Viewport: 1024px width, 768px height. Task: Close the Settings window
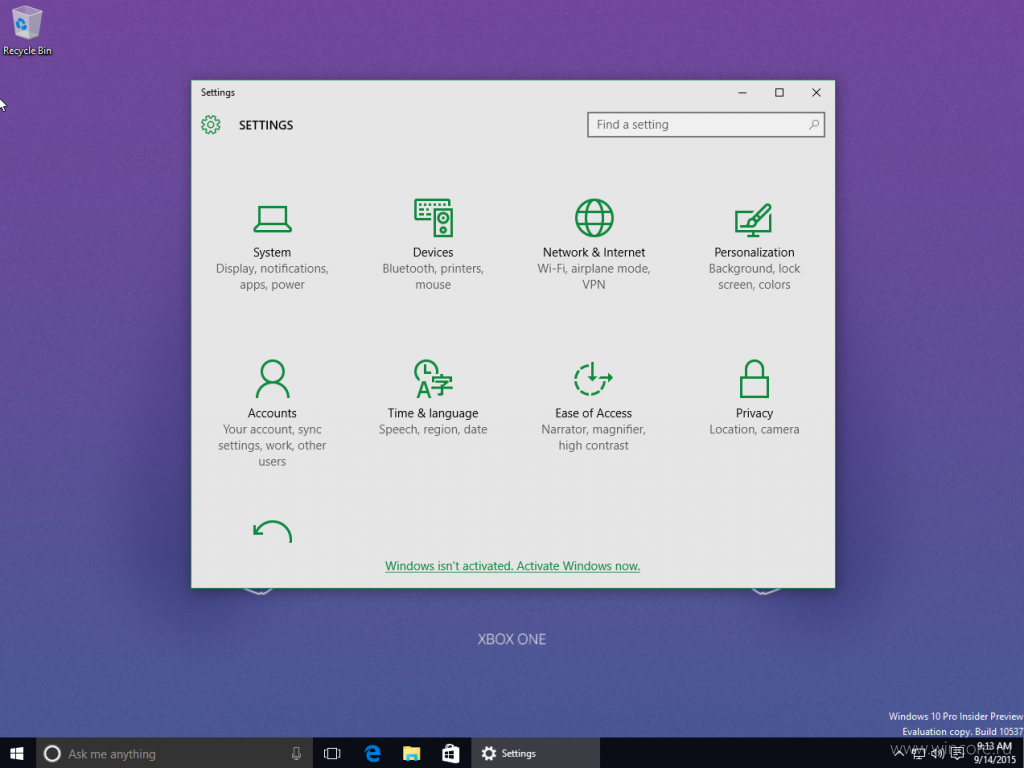[x=816, y=93]
